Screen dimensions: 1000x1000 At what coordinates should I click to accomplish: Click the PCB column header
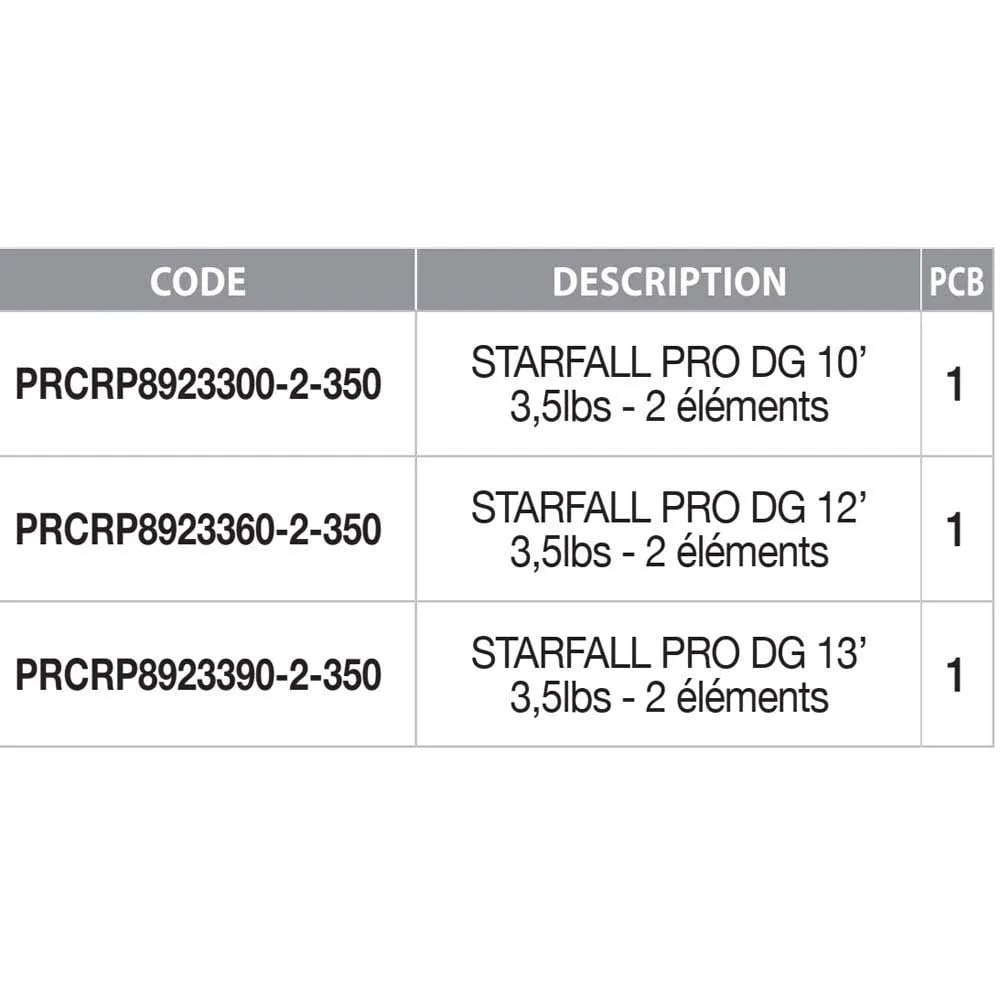(x=956, y=281)
